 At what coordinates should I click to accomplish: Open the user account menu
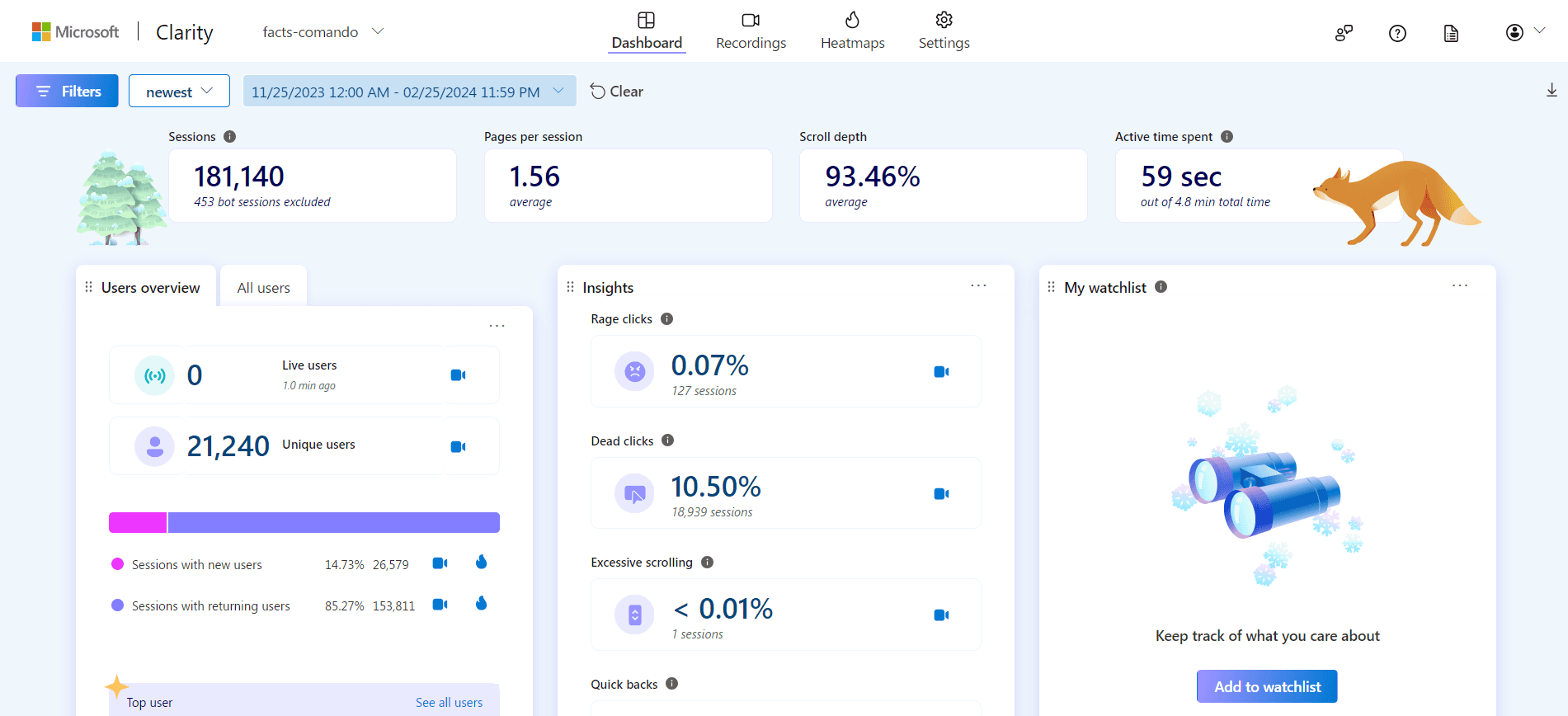point(1524,32)
